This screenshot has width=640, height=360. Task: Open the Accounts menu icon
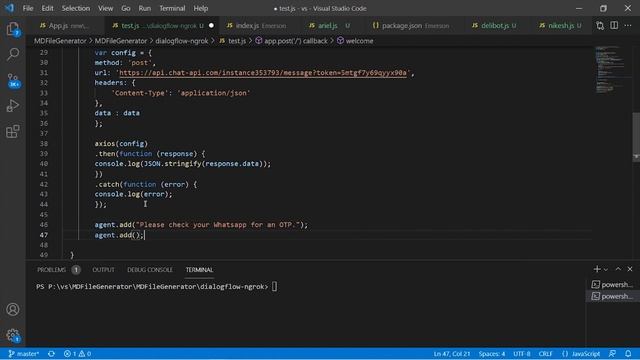tap(13, 309)
